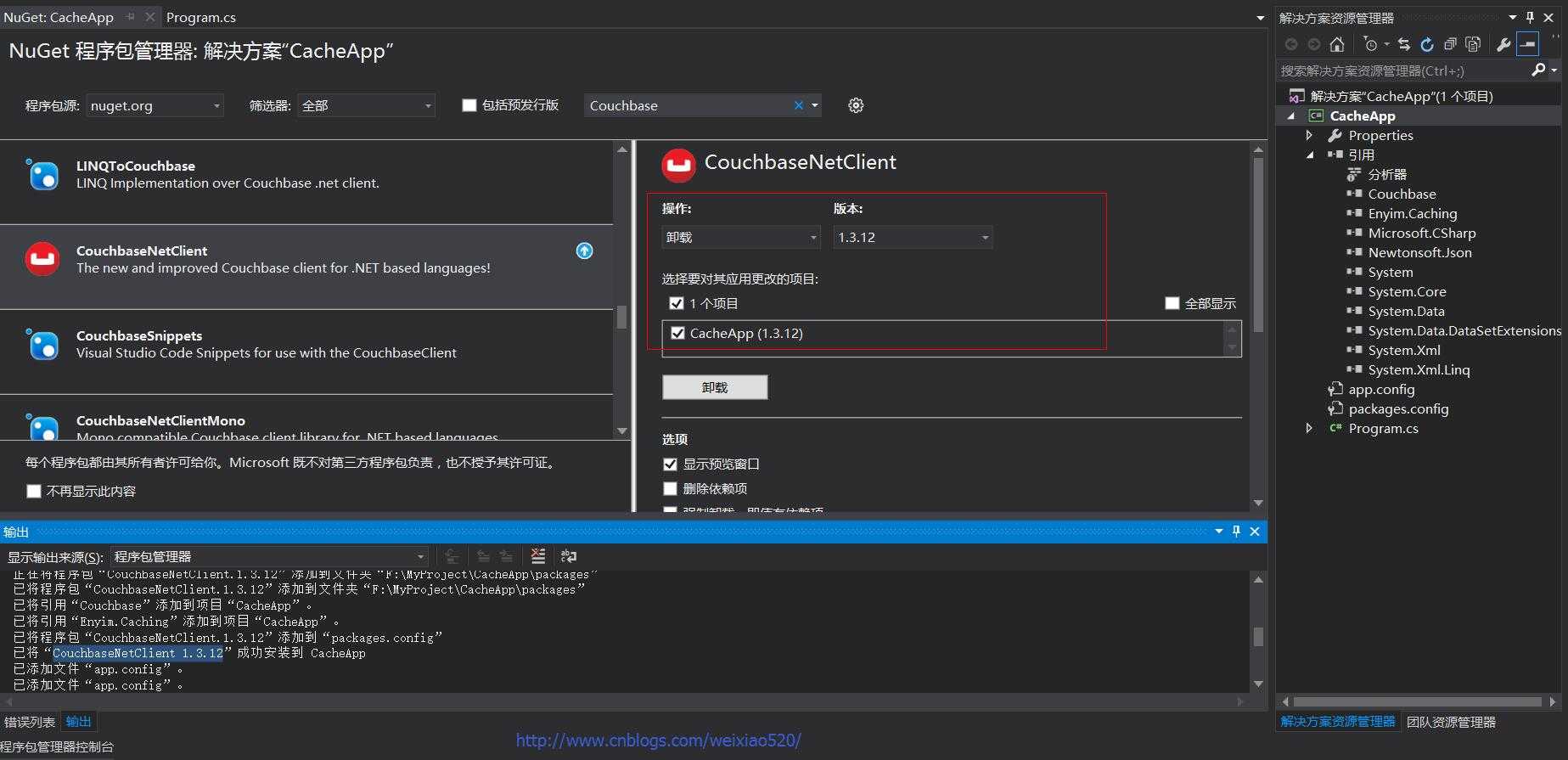Image resolution: width=1568 pixels, height=760 pixels.
Task: Enable the 包括预发行版 checkbox
Action: click(x=469, y=105)
